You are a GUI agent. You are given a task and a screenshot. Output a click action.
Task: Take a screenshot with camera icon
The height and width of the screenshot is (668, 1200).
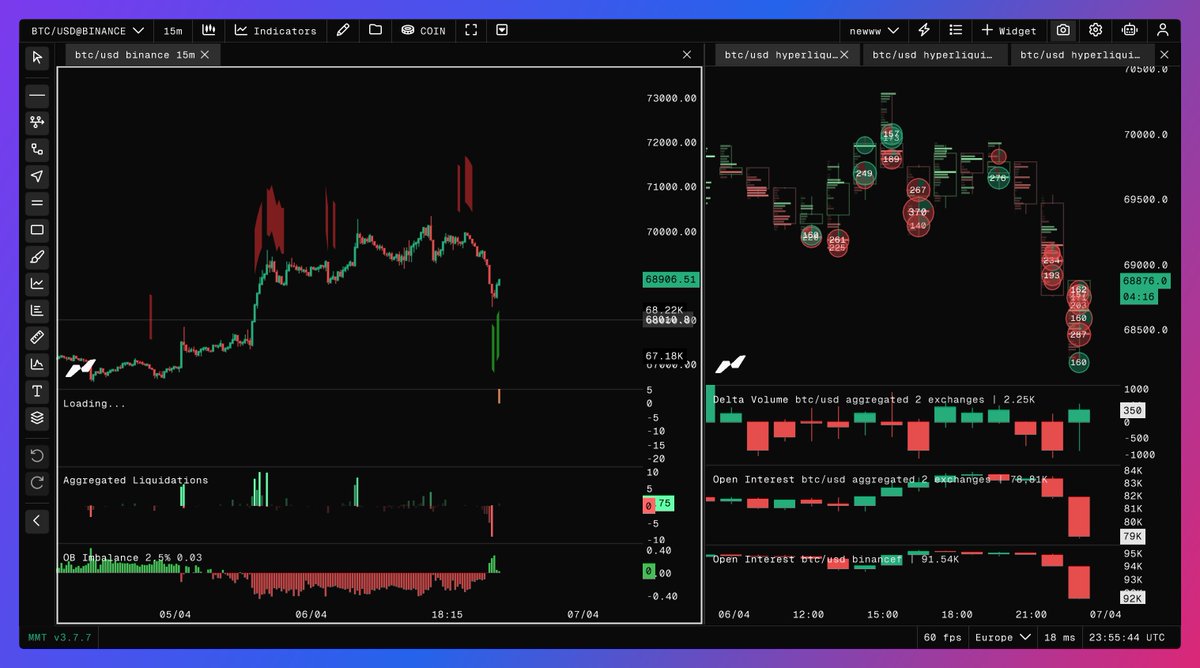1063,30
